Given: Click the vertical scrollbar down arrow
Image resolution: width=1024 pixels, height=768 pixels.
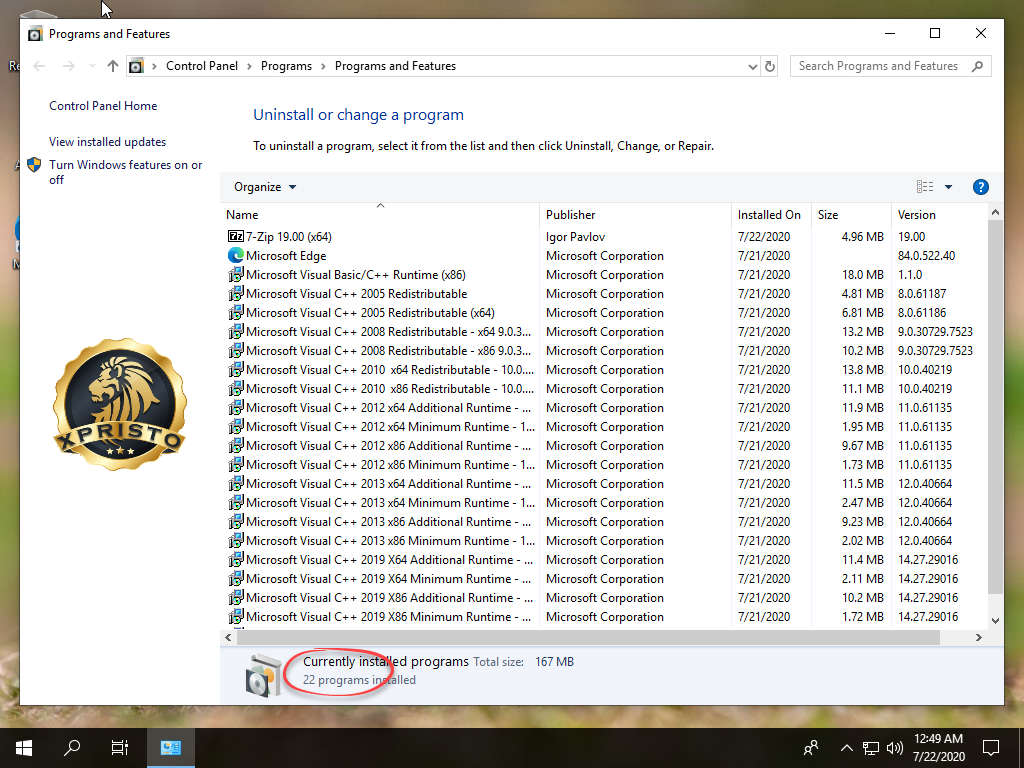Looking at the screenshot, I should point(995,621).
